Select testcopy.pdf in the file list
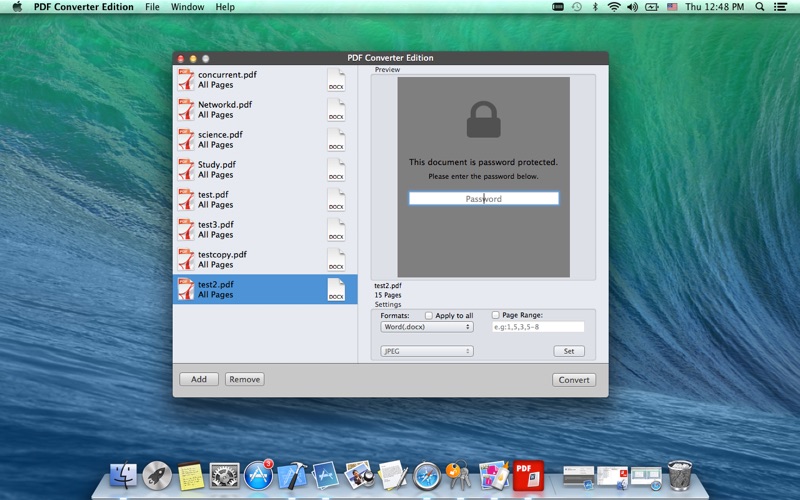 [x=265, y=260]
